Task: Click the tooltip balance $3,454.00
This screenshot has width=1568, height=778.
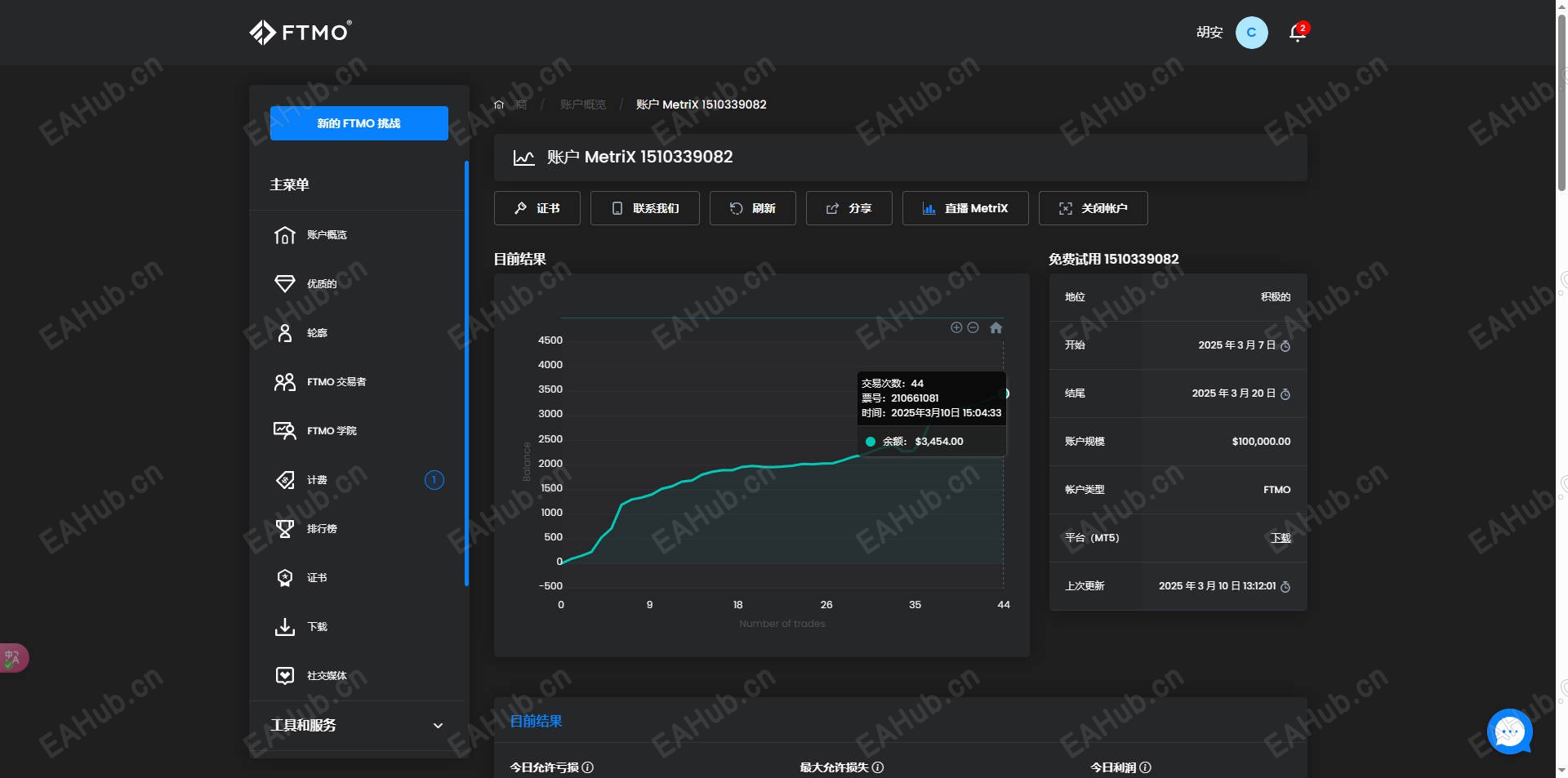Action: pos(939,442)
